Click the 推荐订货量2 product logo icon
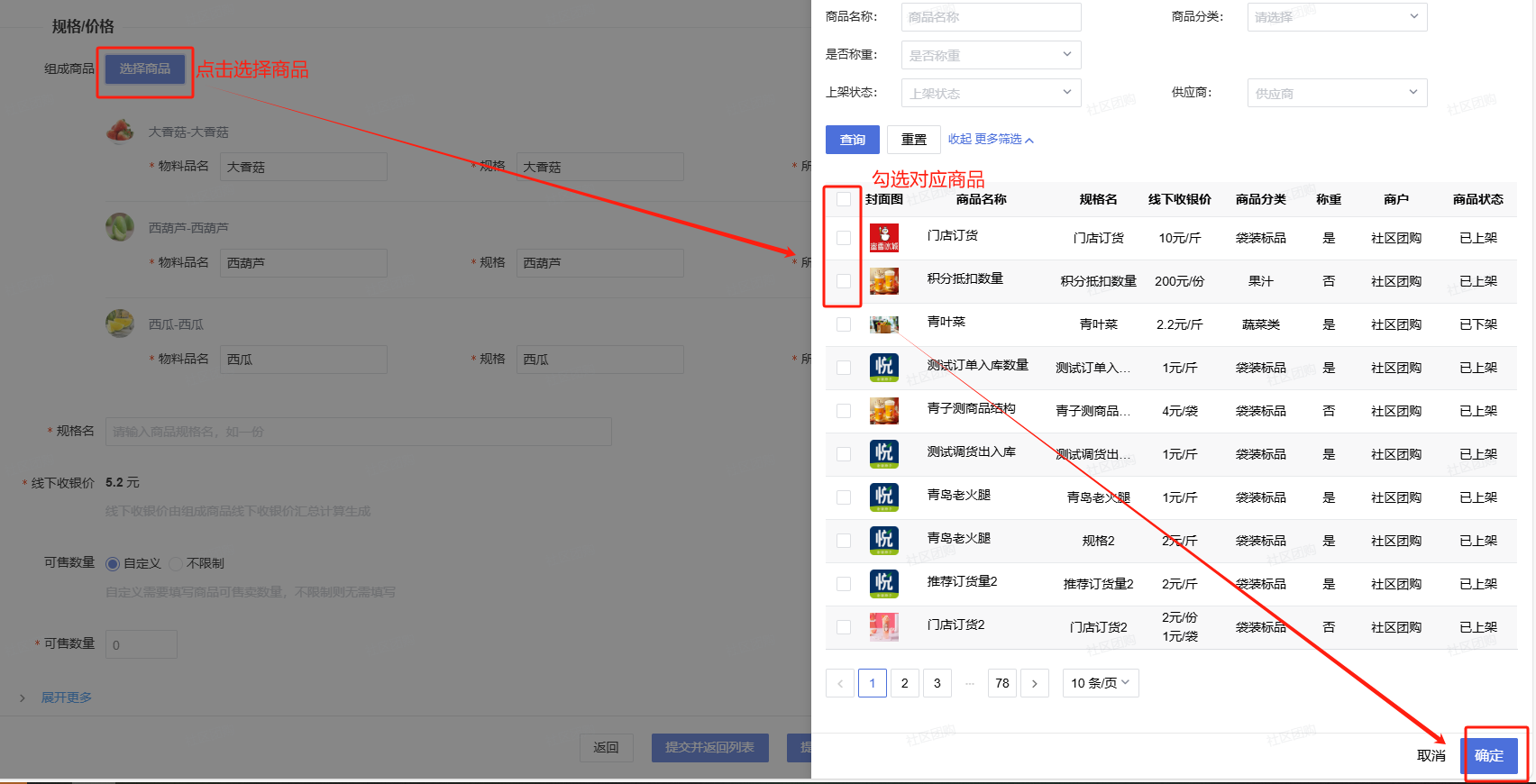This screenshot has height=784, width=1536. coord(883,584)
